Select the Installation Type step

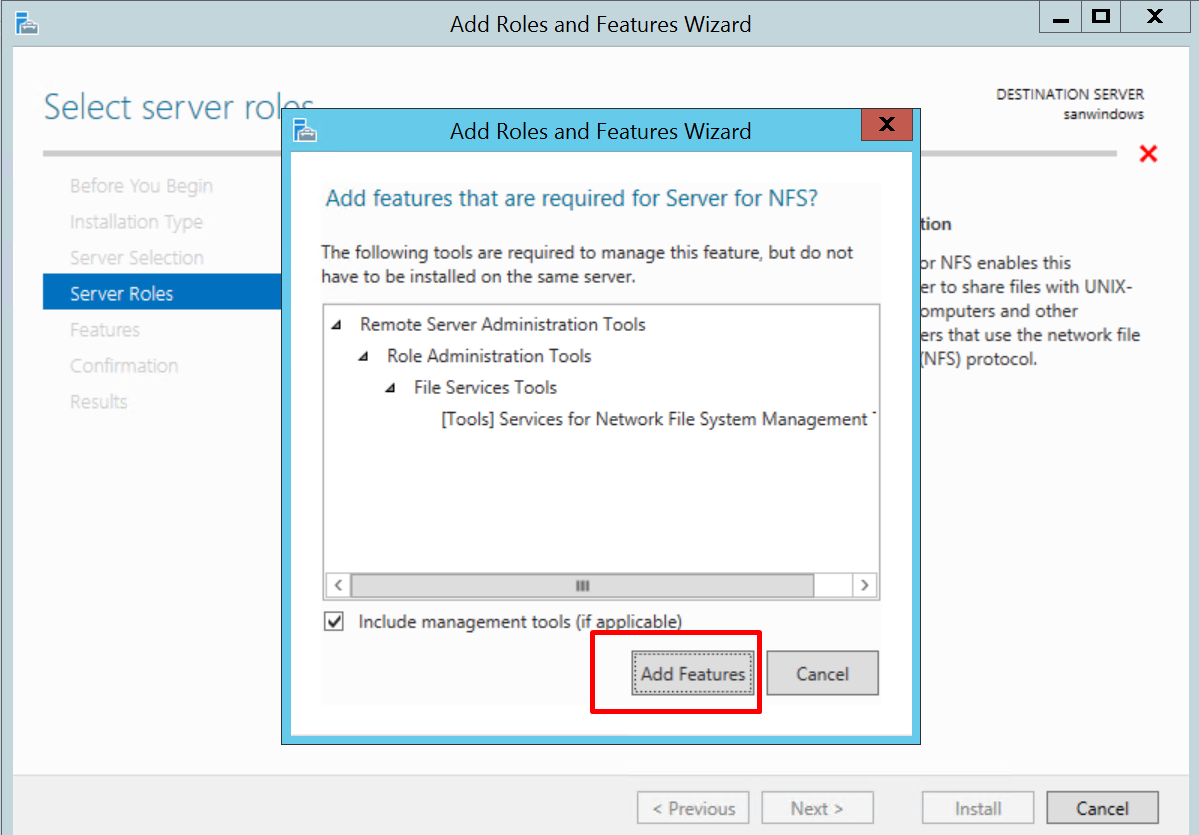(x=136, y=222)
